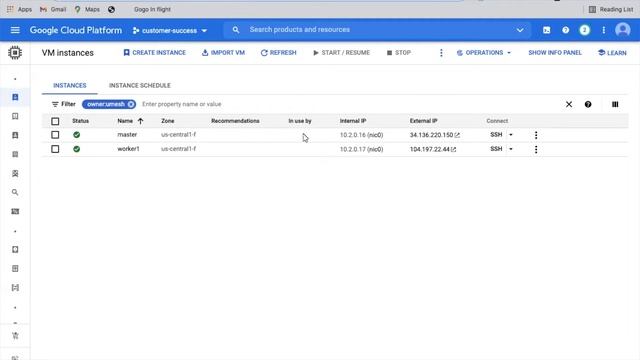Open the toolbar more actions three-dot menu
The width and height of the screenshot is (640, 360).
pos(441,53)
